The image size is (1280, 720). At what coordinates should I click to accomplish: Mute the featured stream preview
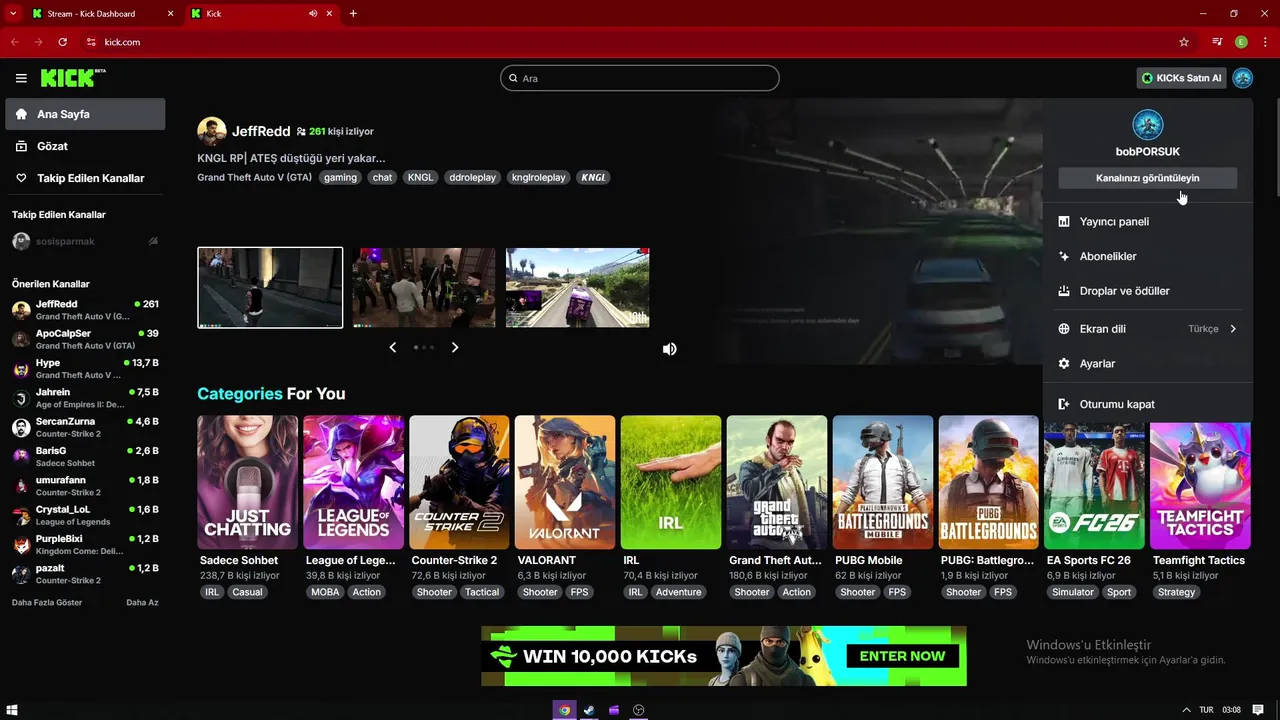coord(669,349)
